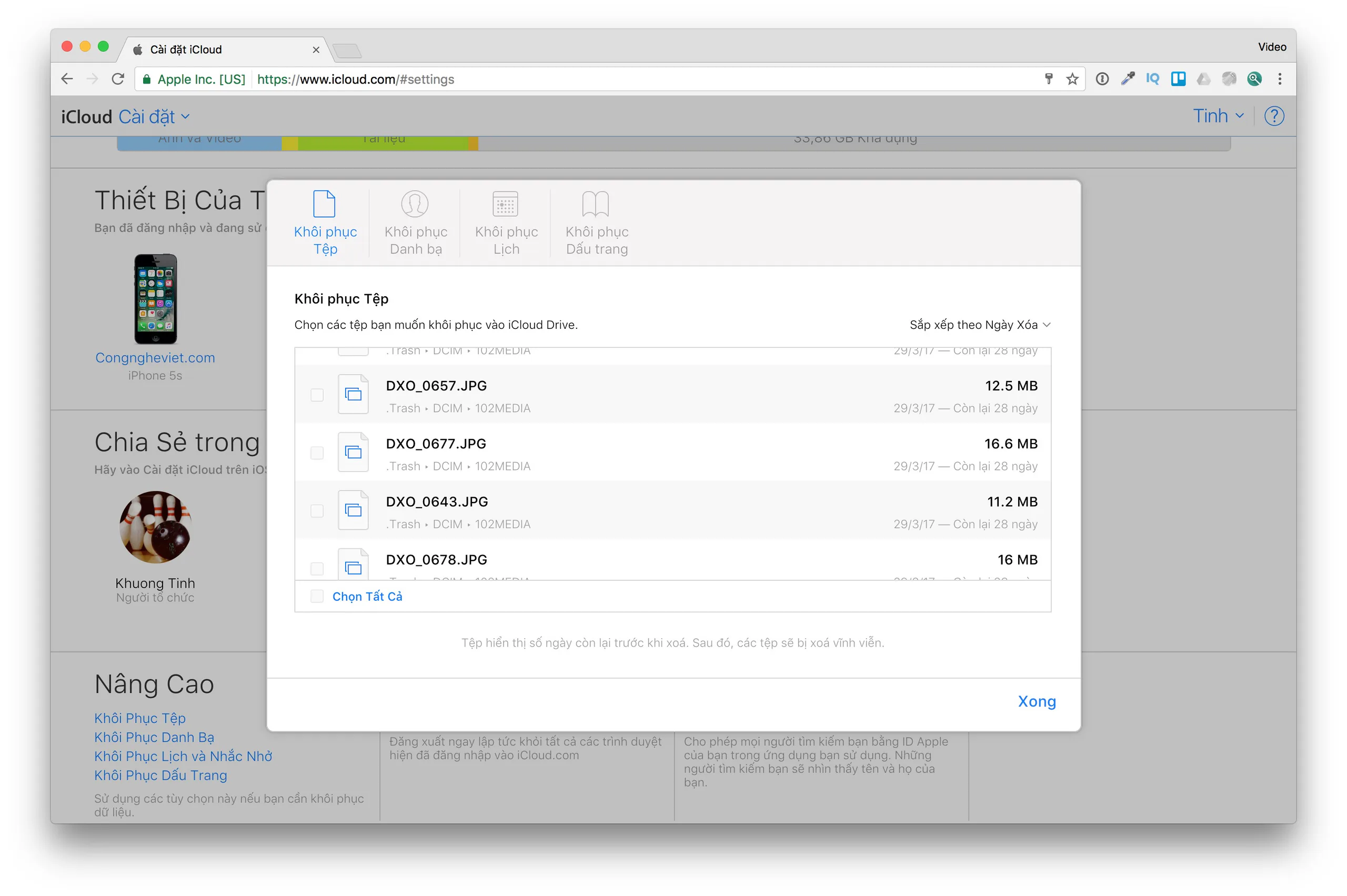Click the DXO_0643.JPG file icon

pos(353,510)
